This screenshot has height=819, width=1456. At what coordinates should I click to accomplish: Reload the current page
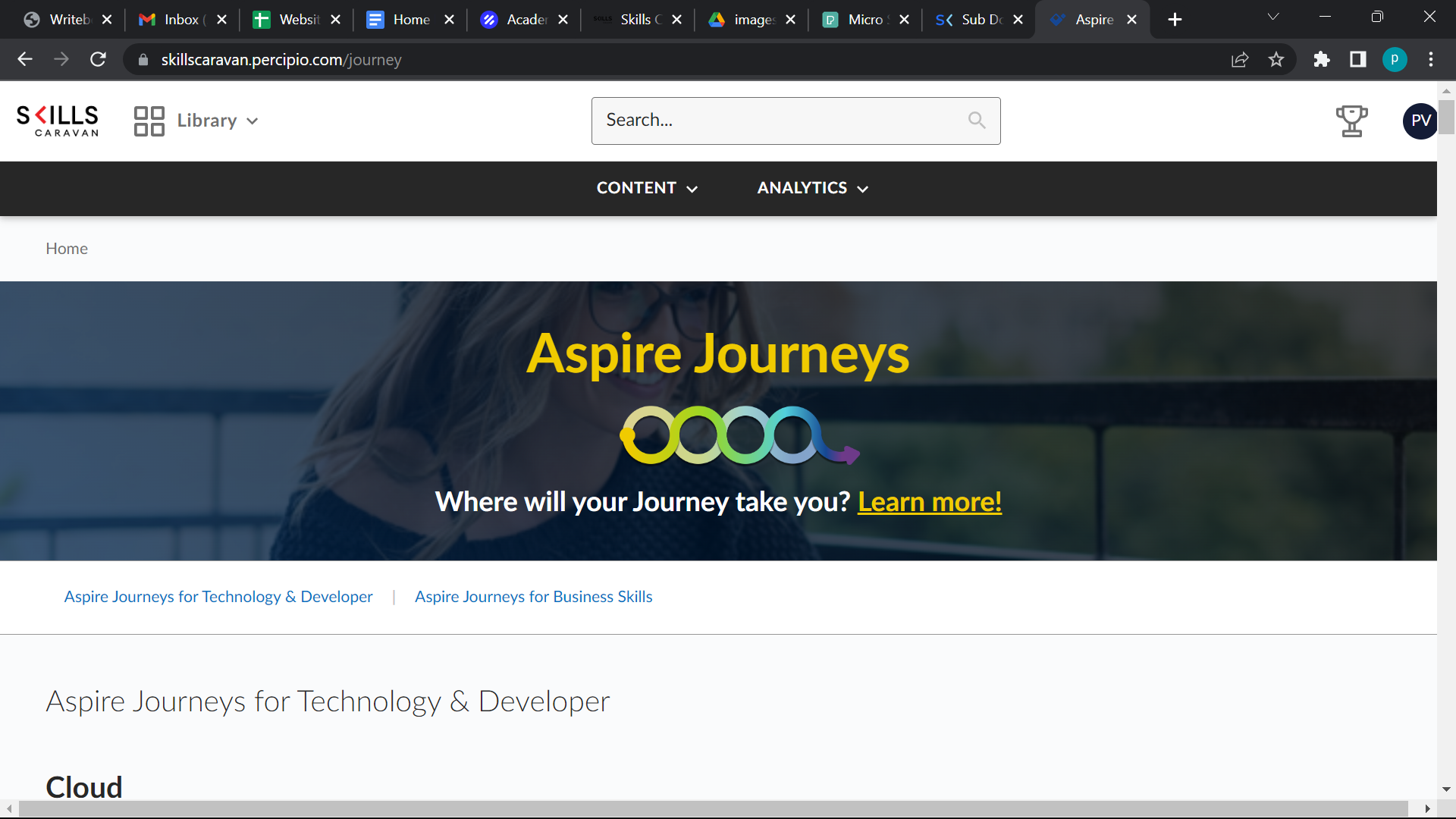[98, 59]
